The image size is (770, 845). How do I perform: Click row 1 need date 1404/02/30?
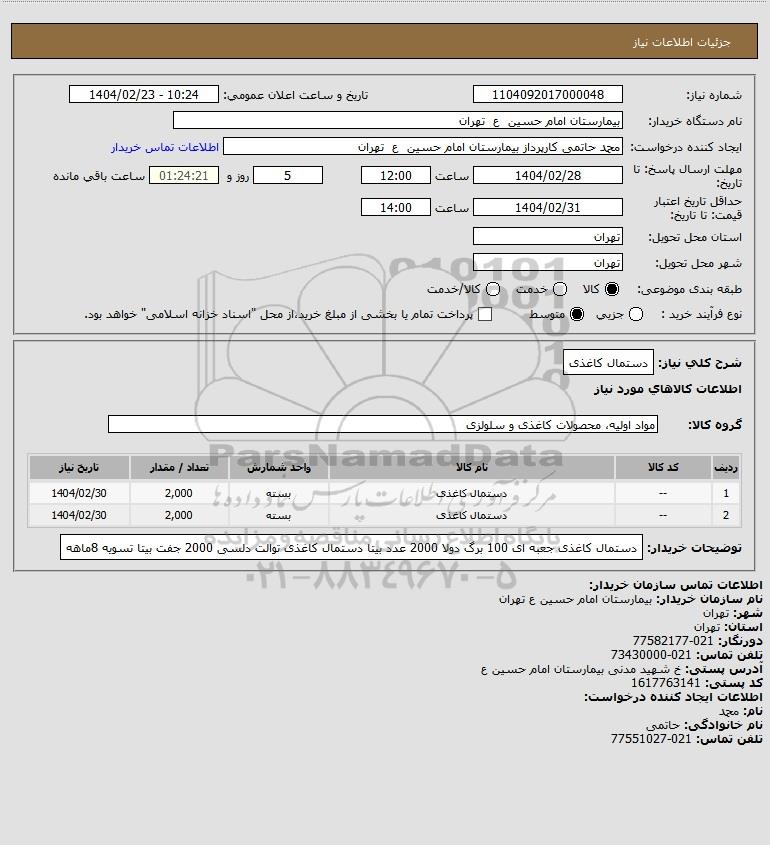coord(79,493)
